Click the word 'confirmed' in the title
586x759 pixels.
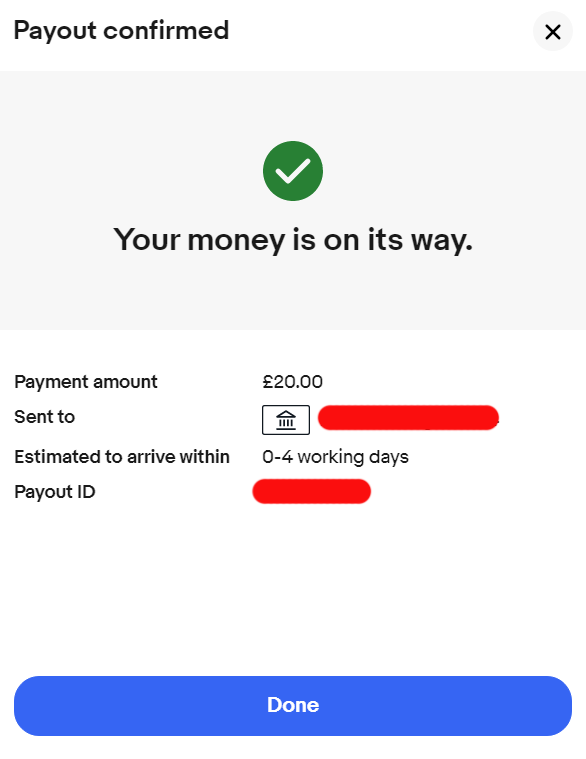166,30
